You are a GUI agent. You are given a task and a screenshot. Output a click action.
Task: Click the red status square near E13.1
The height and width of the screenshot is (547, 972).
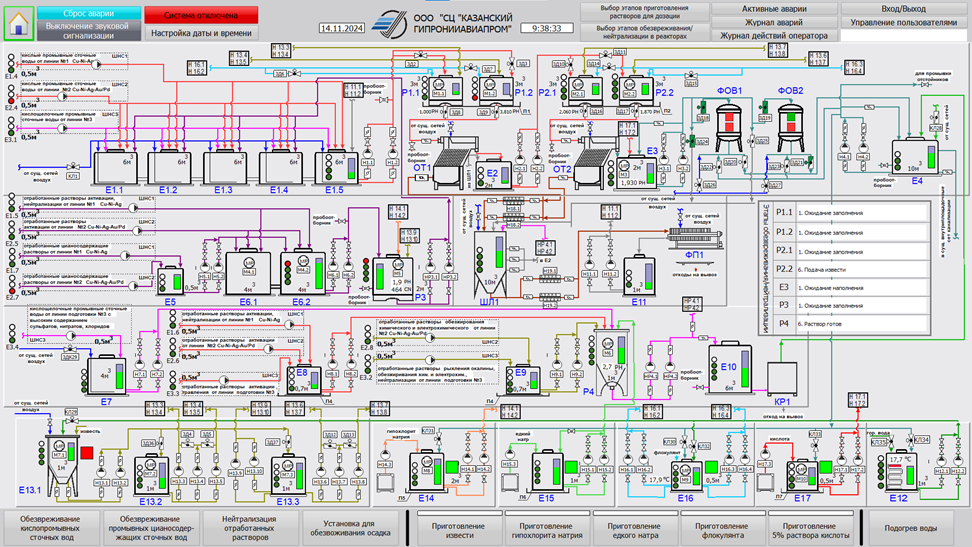[86, 453]
